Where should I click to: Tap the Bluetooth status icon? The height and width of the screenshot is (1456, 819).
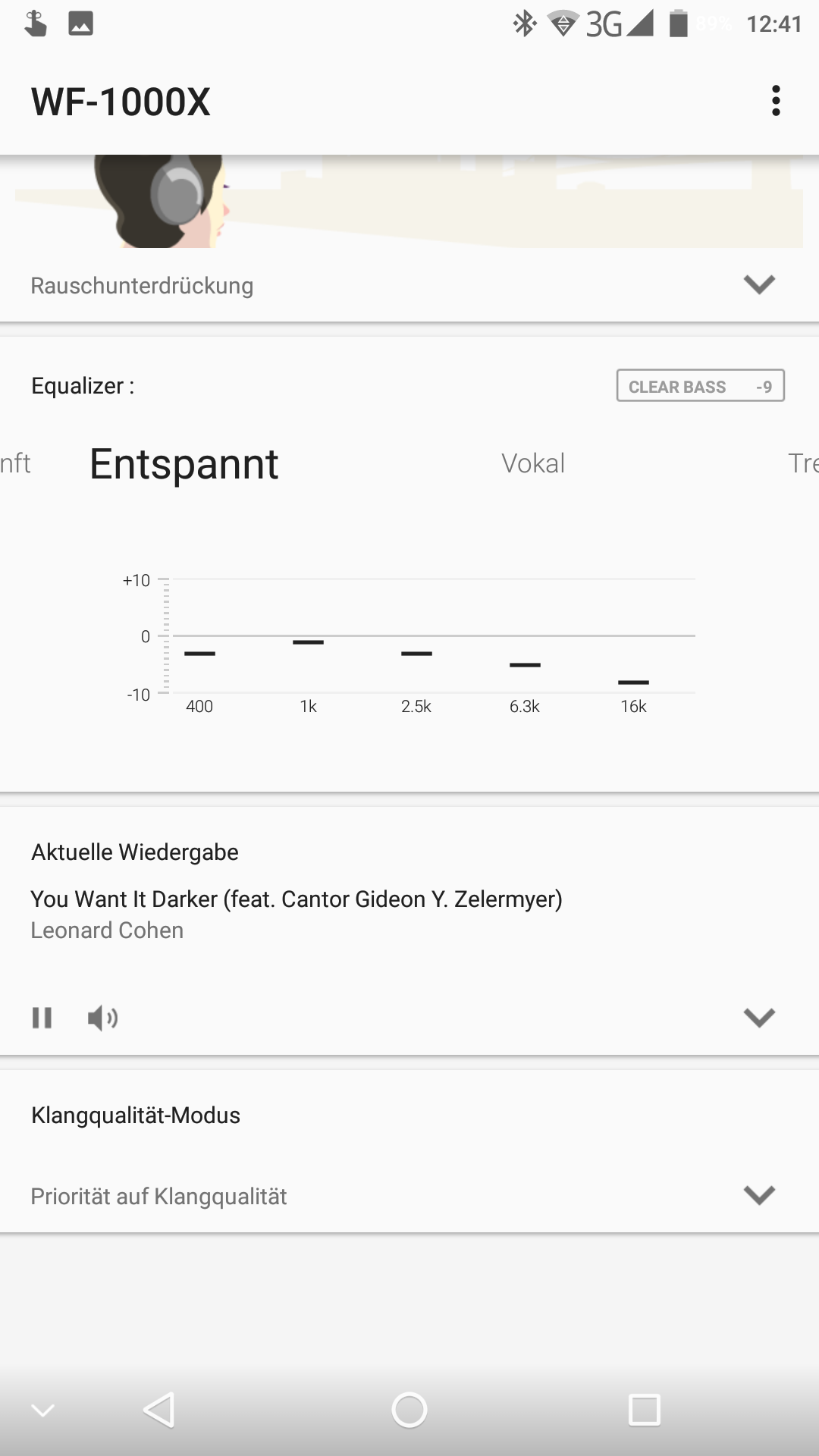tap(524, 24)
